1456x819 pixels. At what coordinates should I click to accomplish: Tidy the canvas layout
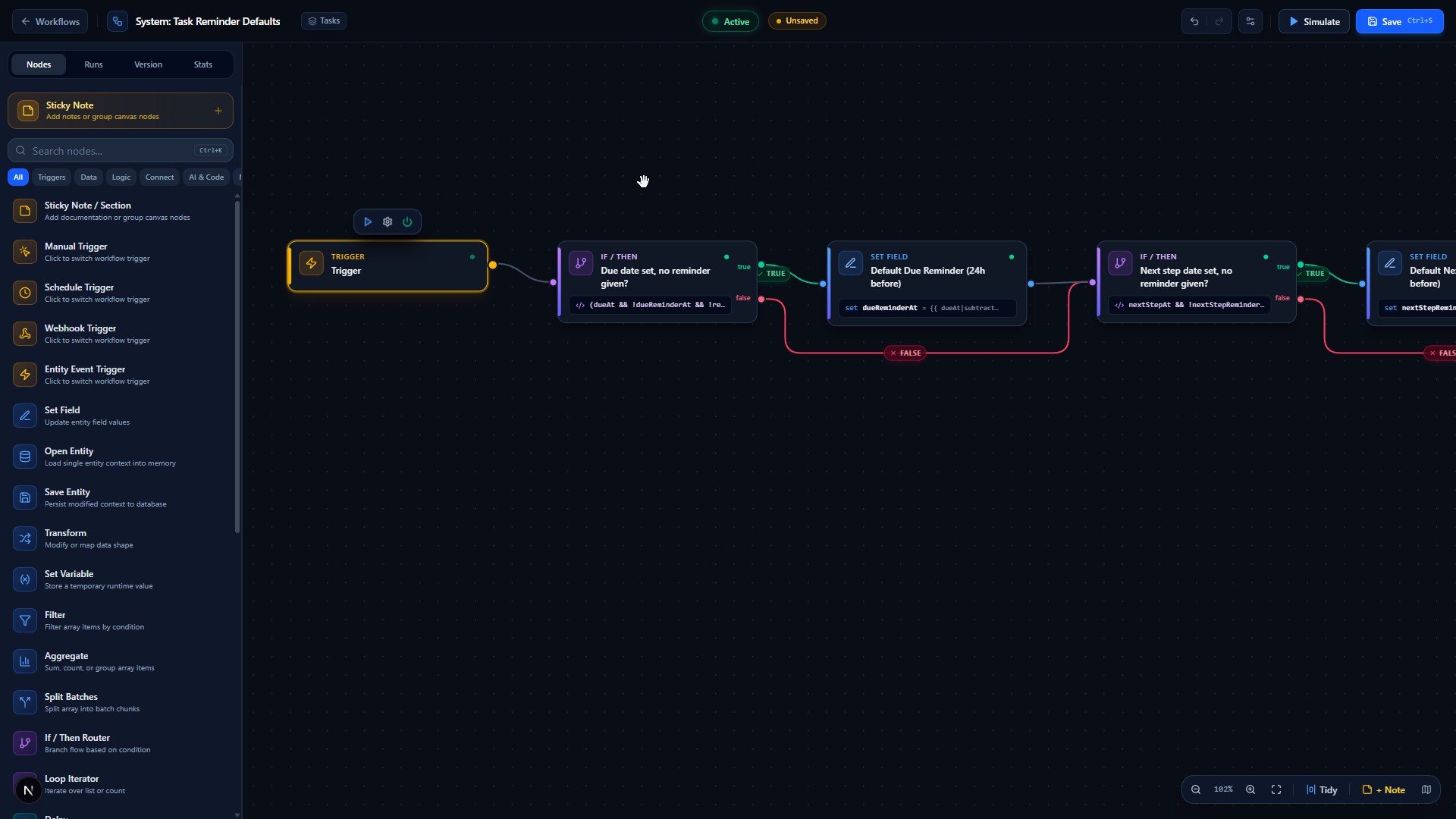point(1322,789)
